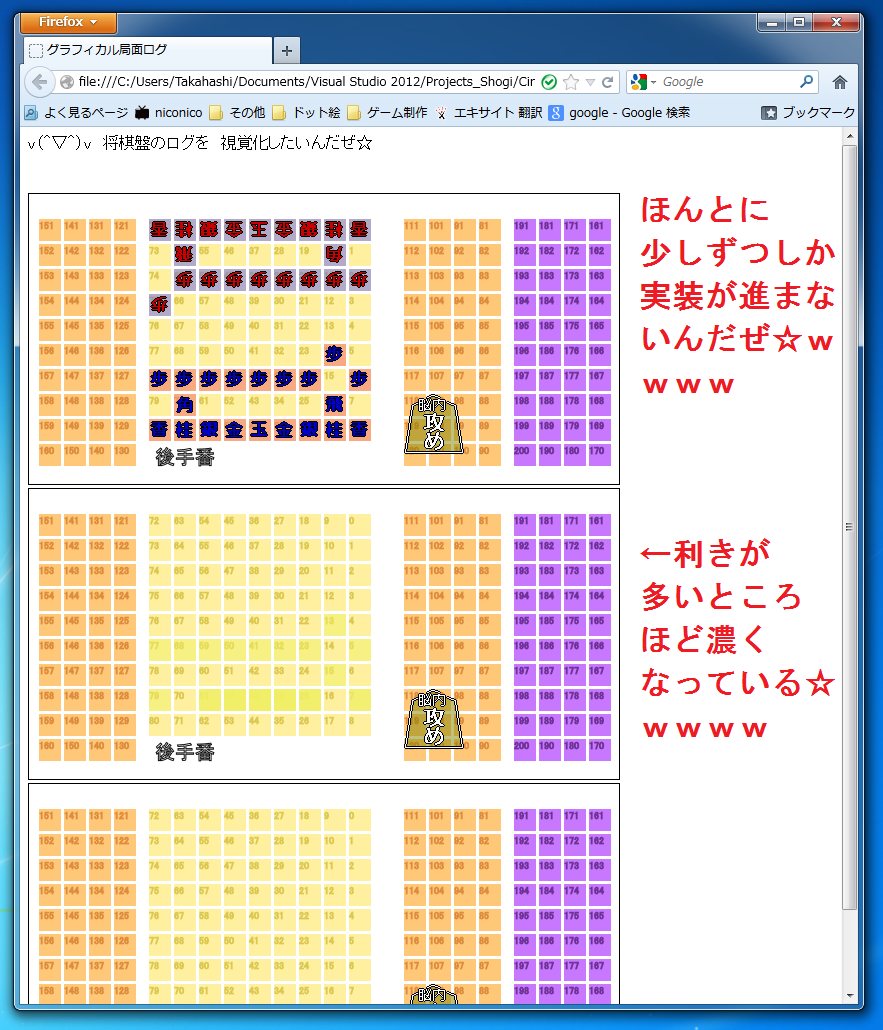Open the ドット絵 bookmarks folder
This screenshot has width=883, height=1030.
point(307,113)
